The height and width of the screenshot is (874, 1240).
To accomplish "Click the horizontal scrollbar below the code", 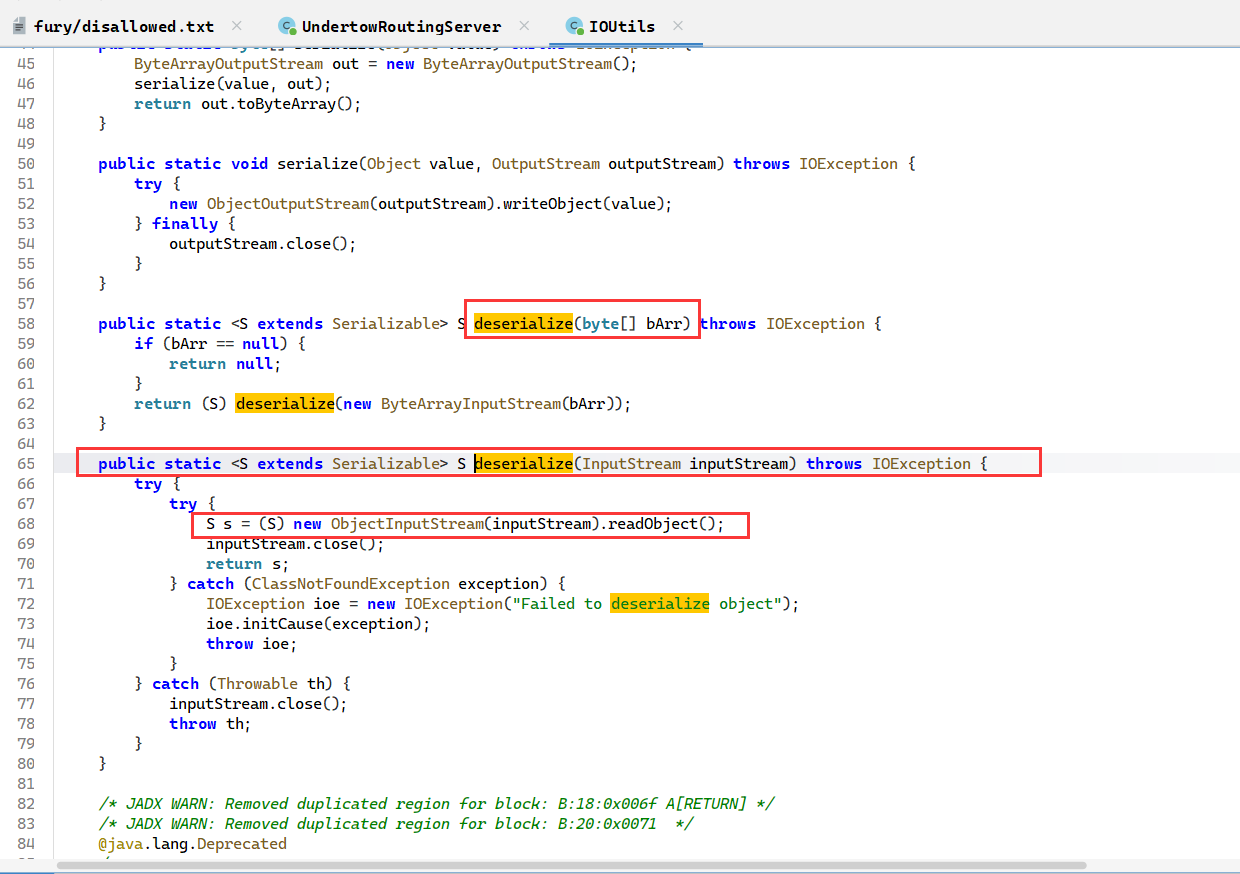I will tap(570, 865).
